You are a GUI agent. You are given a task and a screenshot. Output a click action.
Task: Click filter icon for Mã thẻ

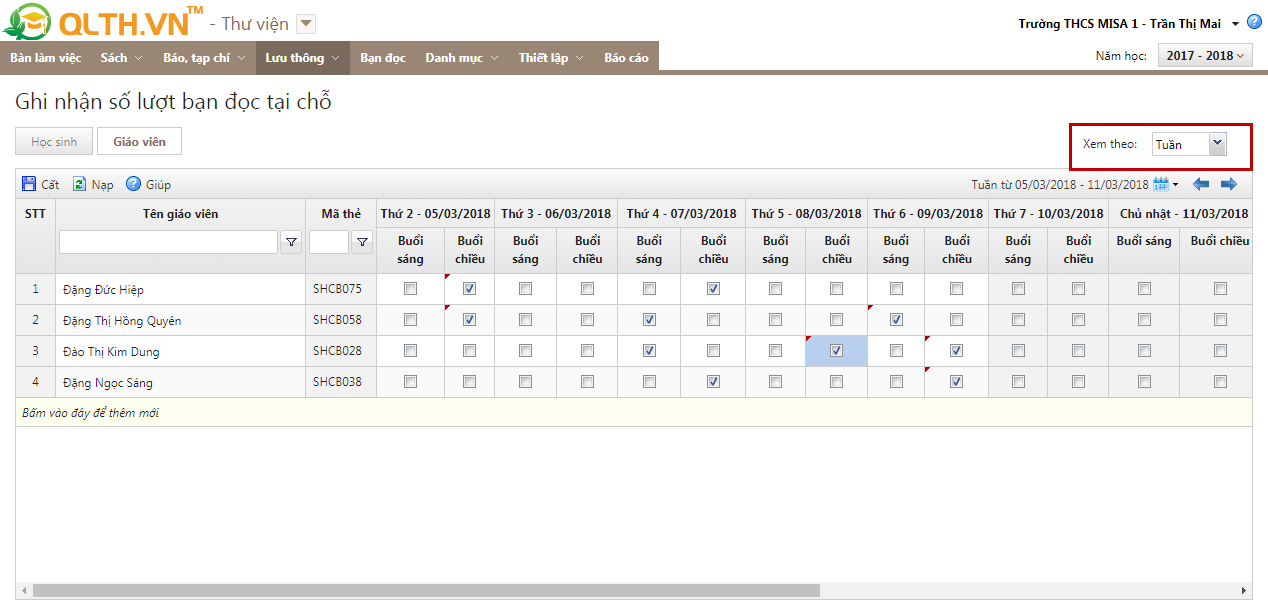point(363,241)
